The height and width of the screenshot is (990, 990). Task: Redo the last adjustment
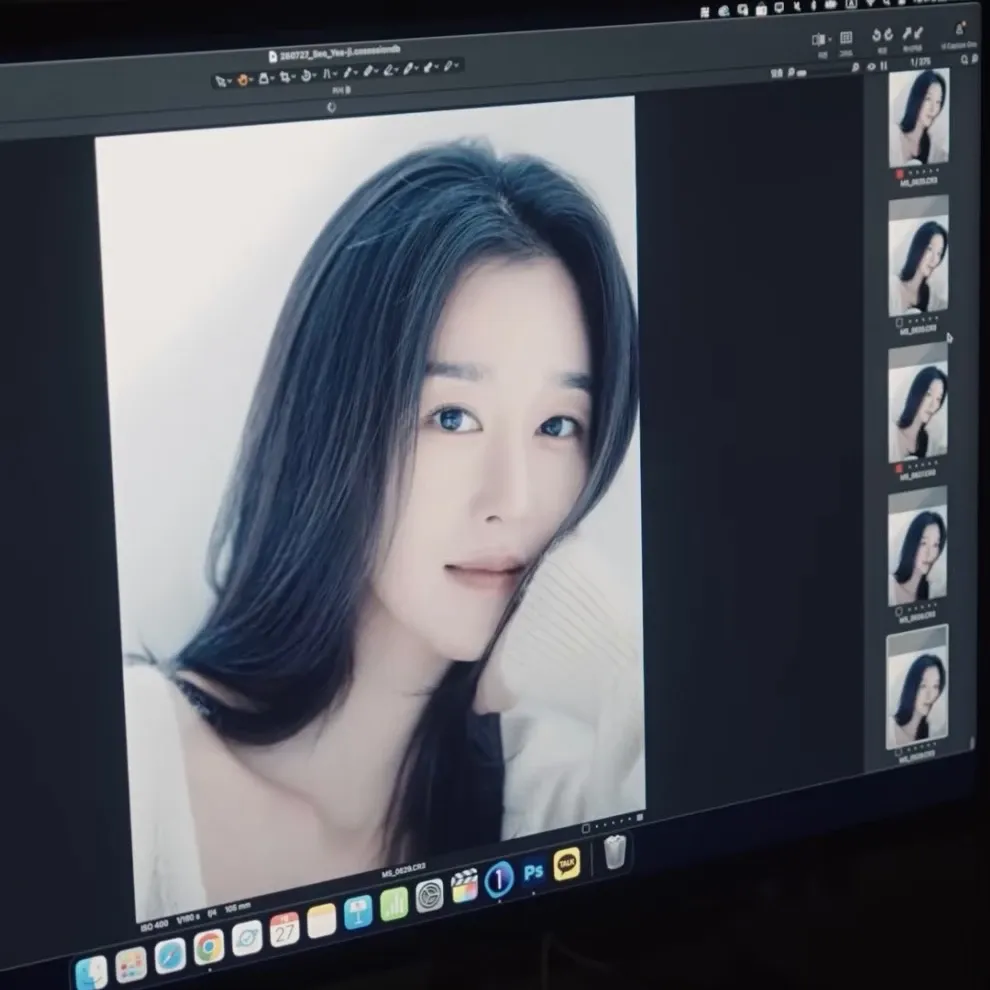click(889, 35)
